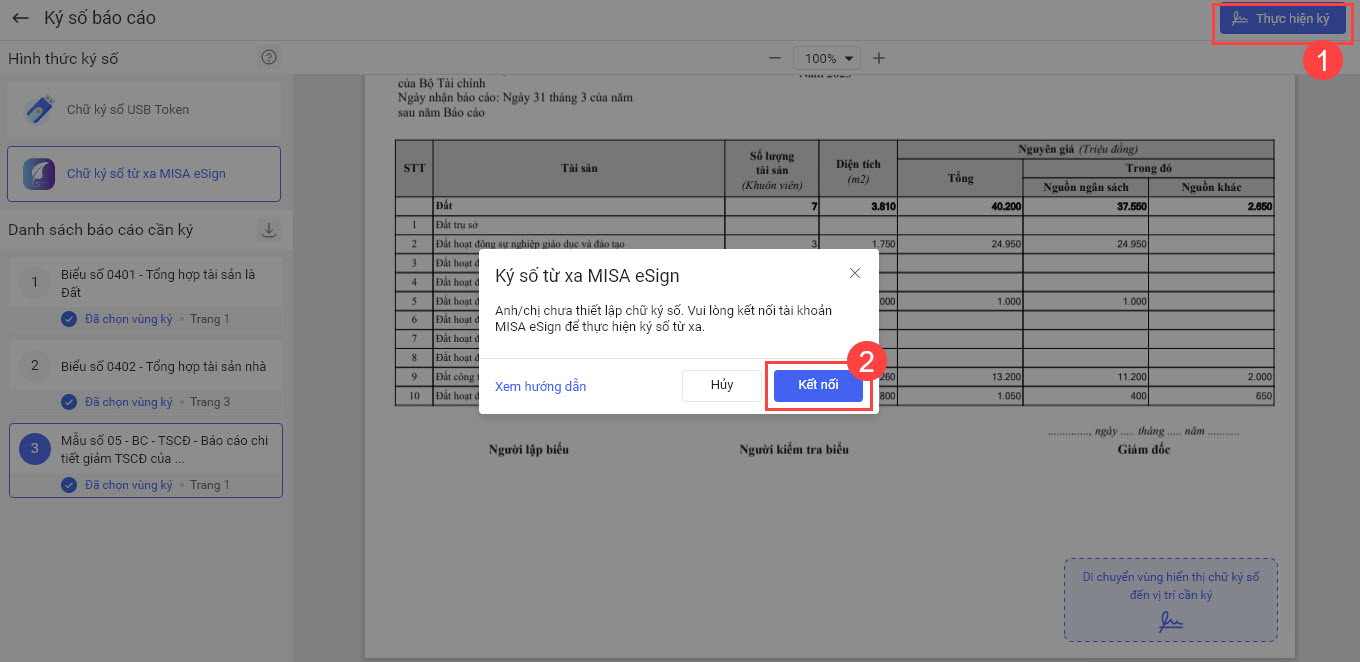Image resolution: width=1360 pixels, height=662 pixels.
Task: Click checkmark icon under Mẫu số 05 report
Action: (69, 485)
